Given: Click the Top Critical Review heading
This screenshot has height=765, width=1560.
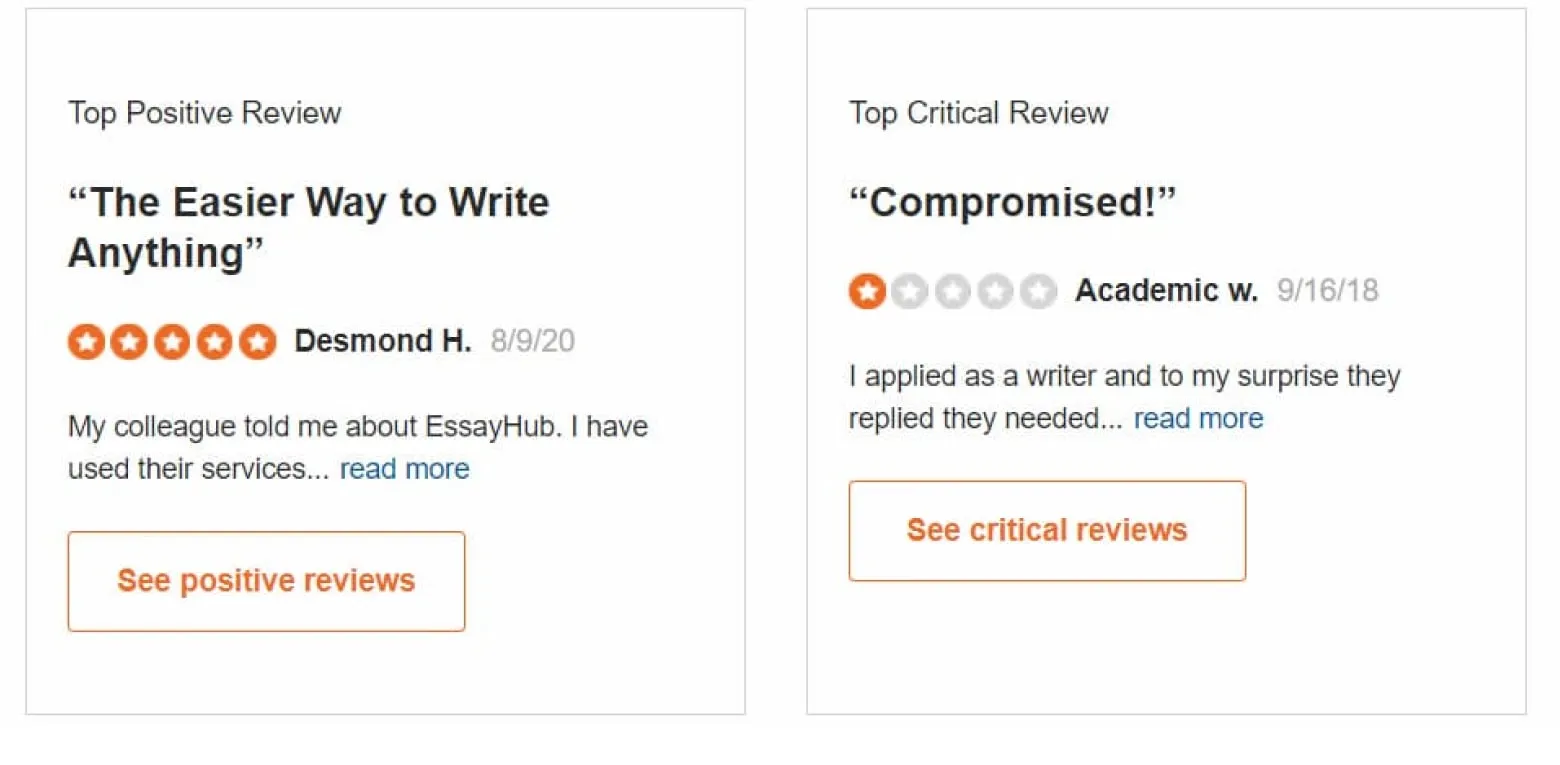Looking at the screenshot, I should pos(978,113).
